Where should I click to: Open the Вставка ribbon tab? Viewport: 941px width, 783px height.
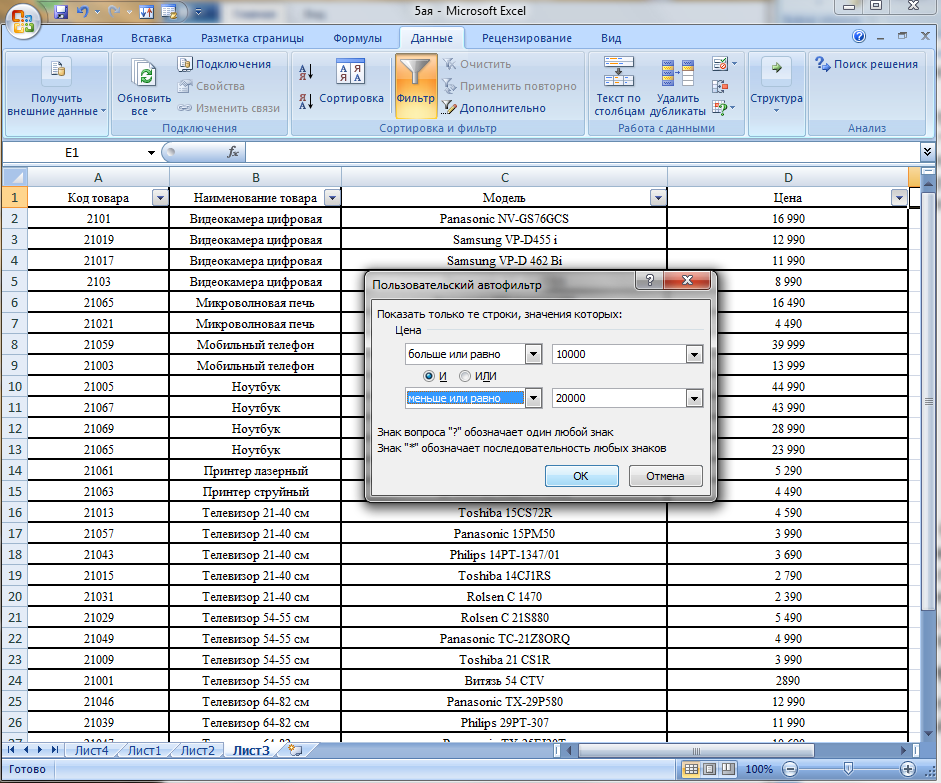click(151, 38)
